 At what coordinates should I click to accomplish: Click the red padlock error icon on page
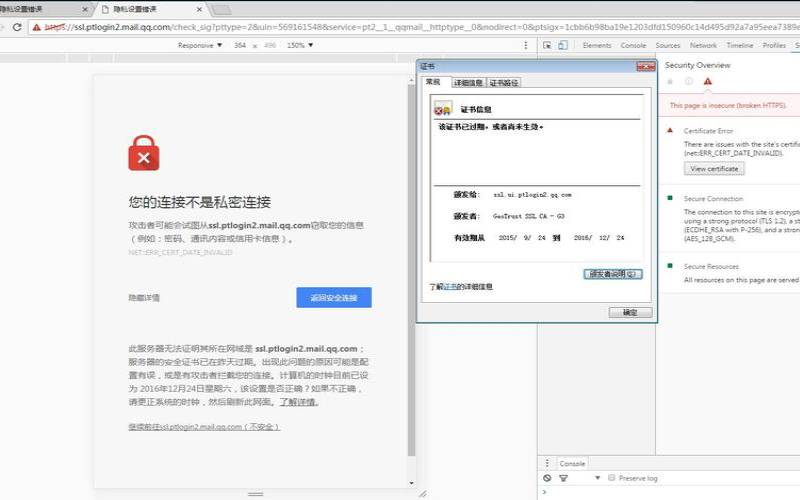pos(144,153)
